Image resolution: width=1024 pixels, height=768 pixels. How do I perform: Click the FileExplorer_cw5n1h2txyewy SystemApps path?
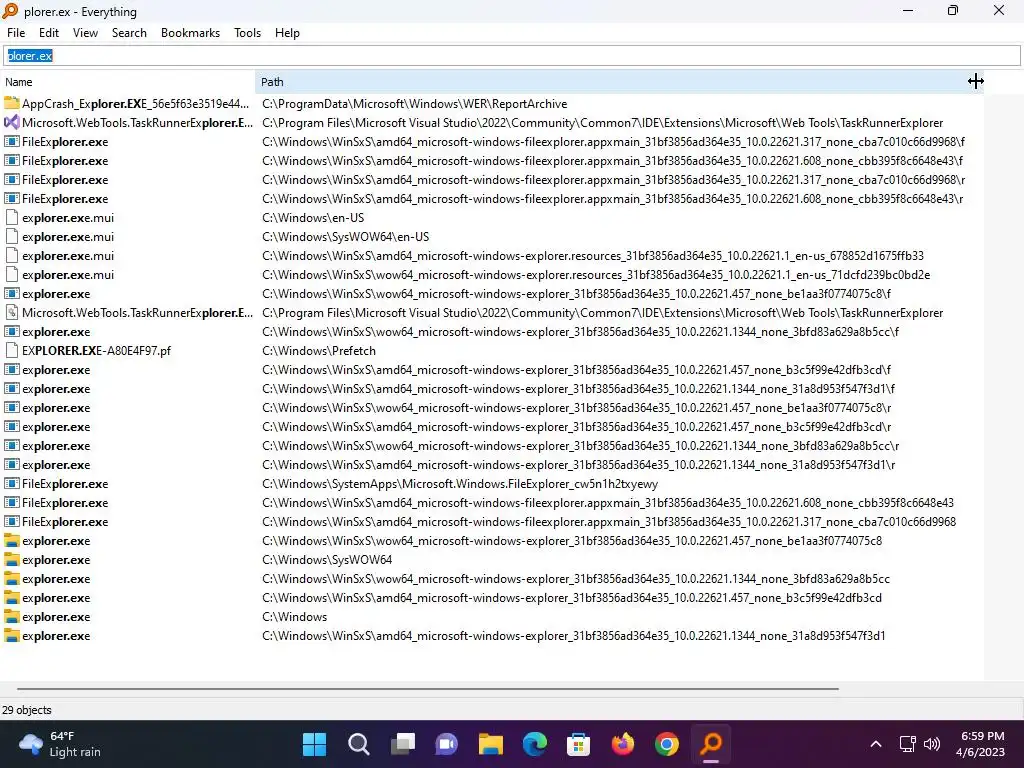pyautogui.click(x=460, y=484)
